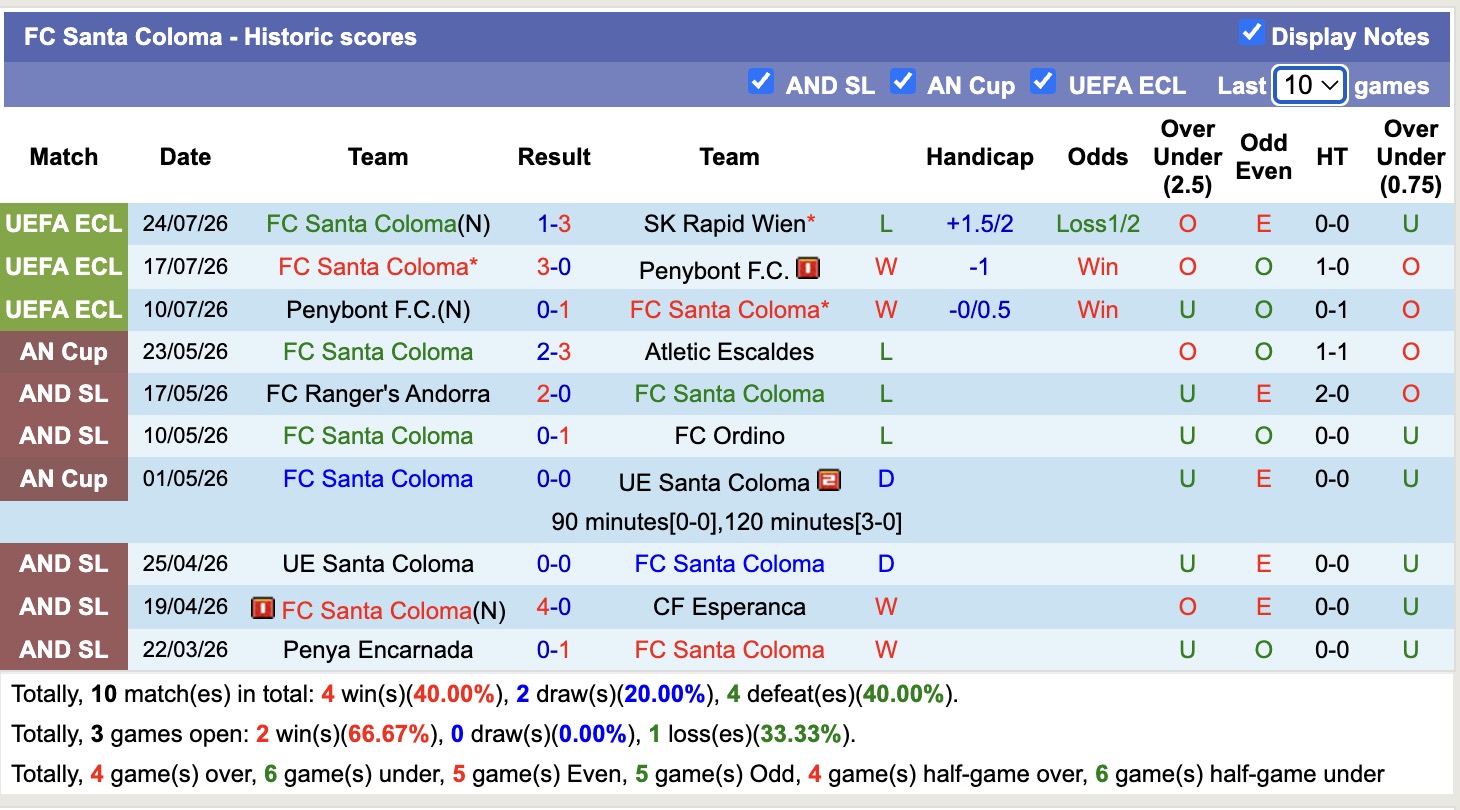The image size is (1460, 810).
Task: Select the Atletic Escaldes team link
Action: (729, 352)
